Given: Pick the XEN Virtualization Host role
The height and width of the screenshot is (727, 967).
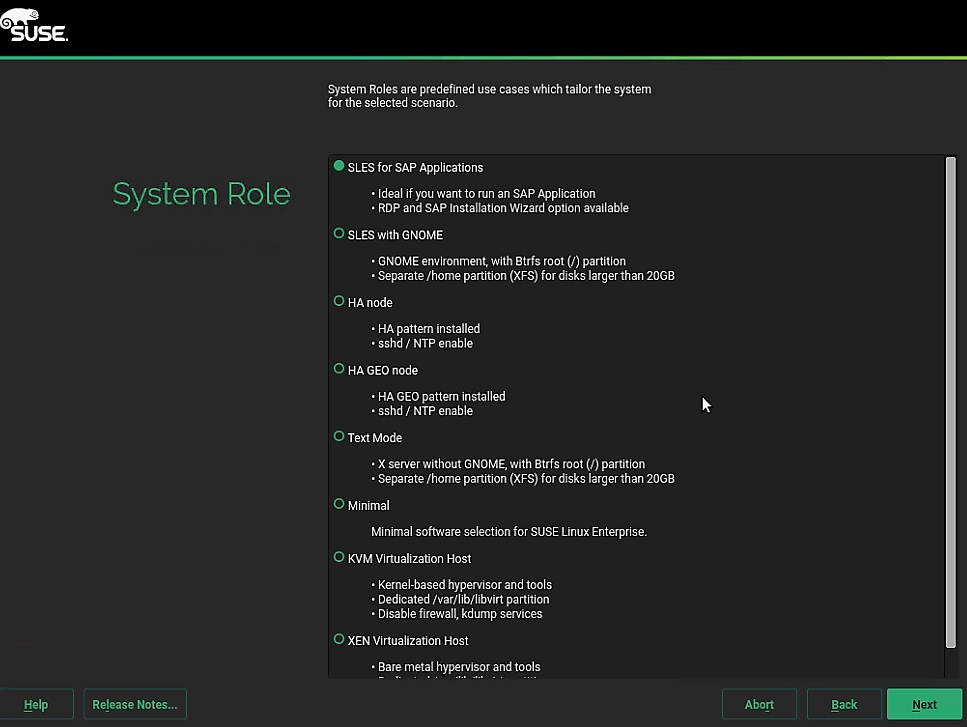Looking at the screenshot, I should click(x=339, y=639).
